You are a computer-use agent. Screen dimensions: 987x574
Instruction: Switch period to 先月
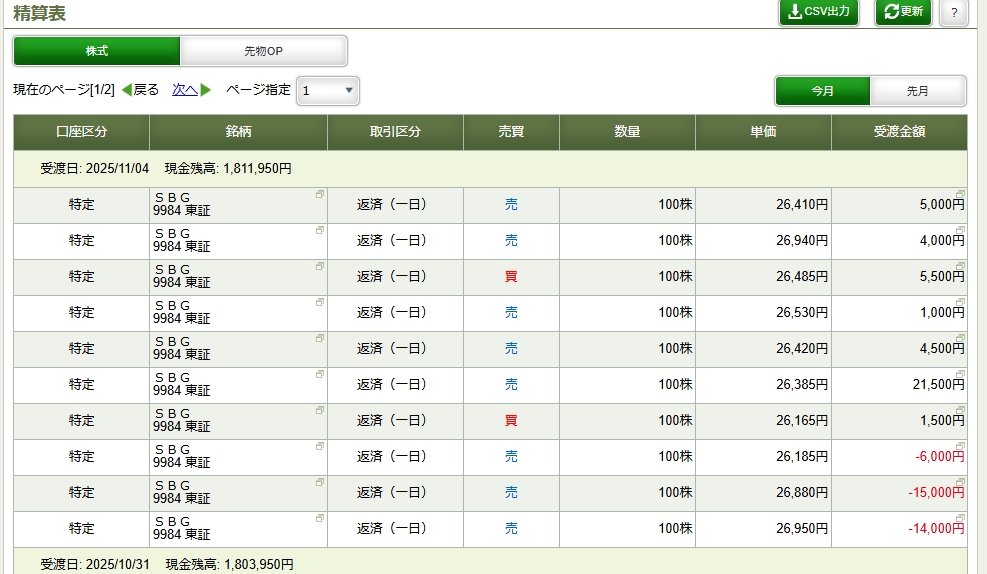coord(917,91)
